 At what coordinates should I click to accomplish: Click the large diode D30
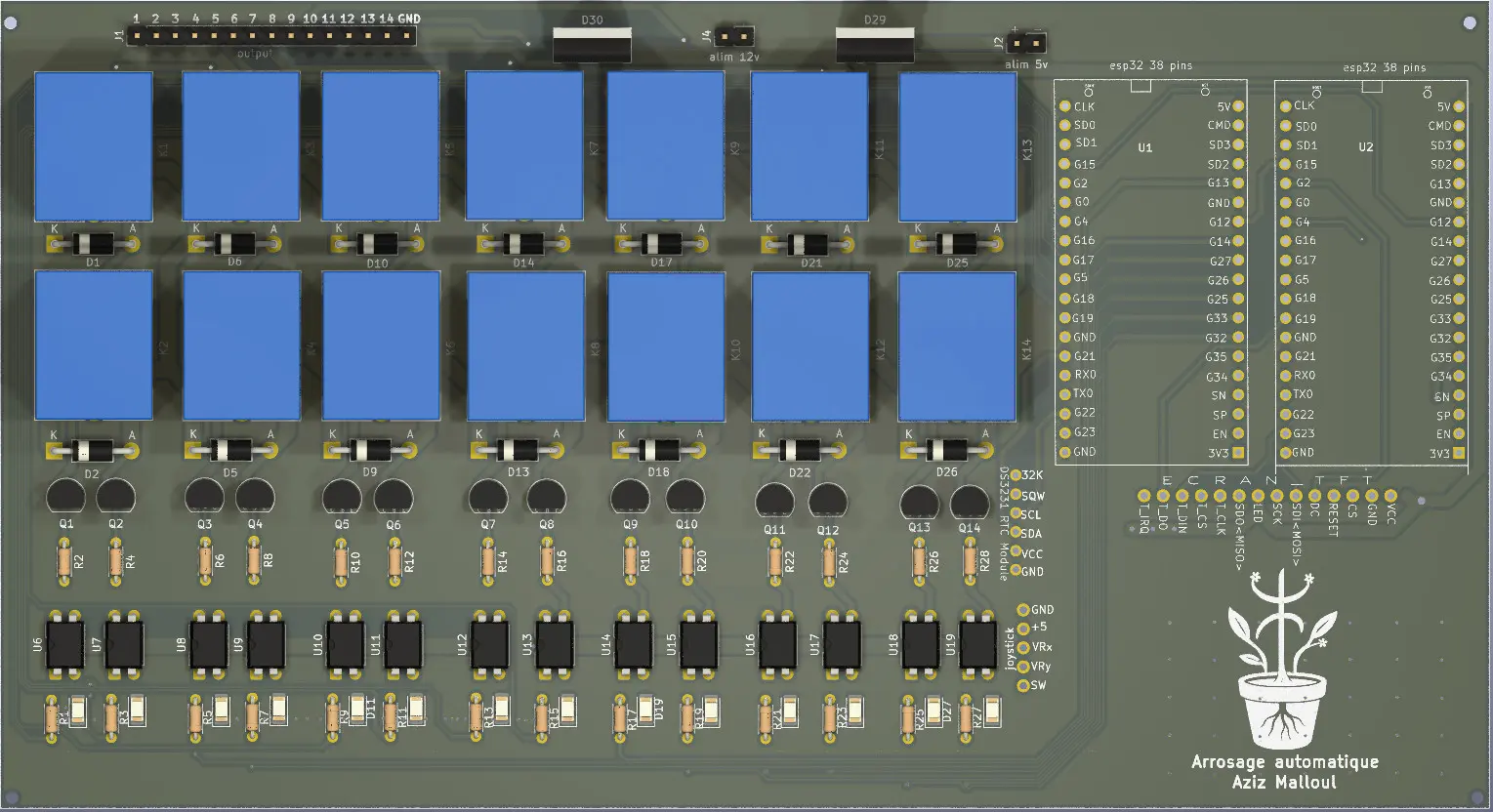pyautogui.click(x=592, y=43)
